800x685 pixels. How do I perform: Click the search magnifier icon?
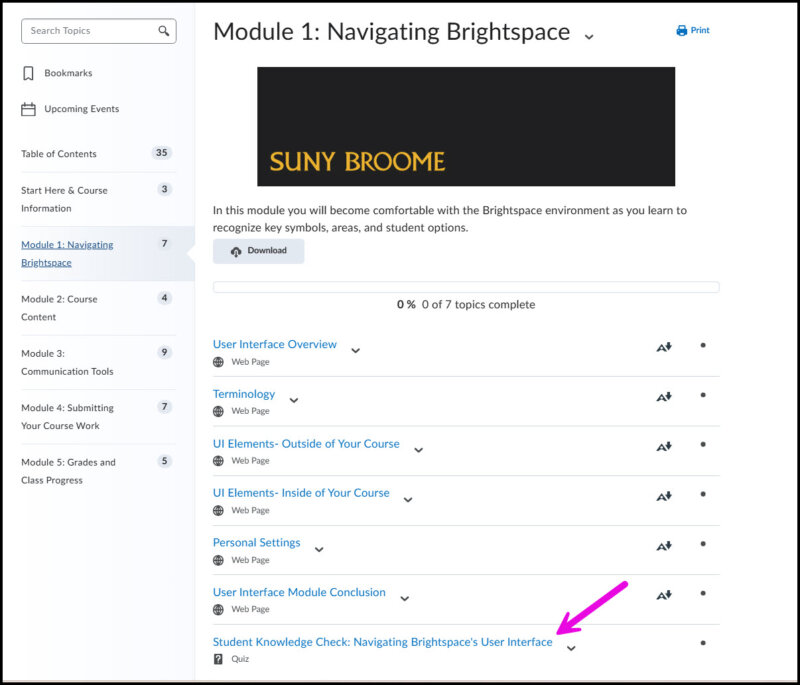click(164, 31)
